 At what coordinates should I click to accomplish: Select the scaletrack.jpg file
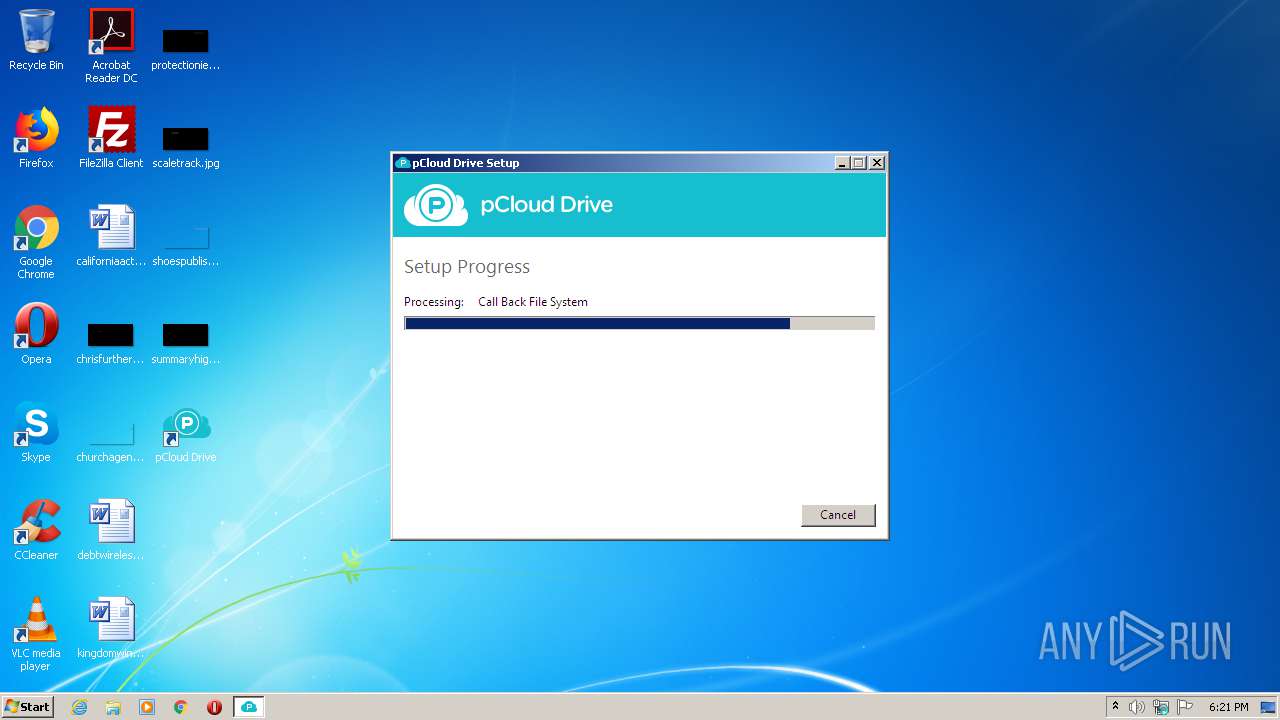[186, 146]
